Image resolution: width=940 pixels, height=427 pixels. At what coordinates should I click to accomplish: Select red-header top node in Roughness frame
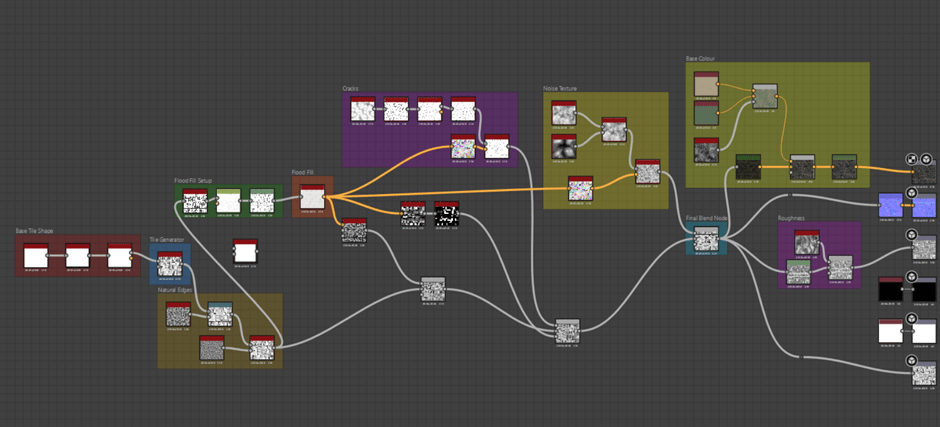807,243
